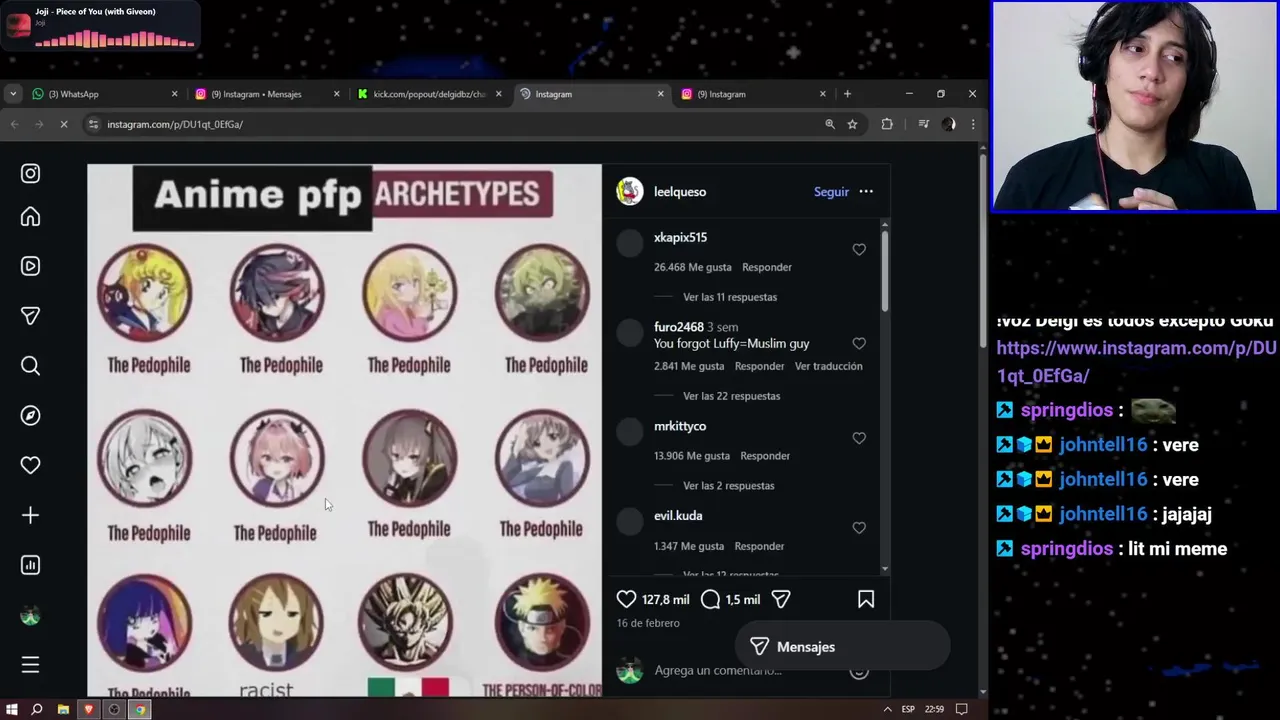
Task: Open Instagram home via the logo icon
Action: [30, 173]
